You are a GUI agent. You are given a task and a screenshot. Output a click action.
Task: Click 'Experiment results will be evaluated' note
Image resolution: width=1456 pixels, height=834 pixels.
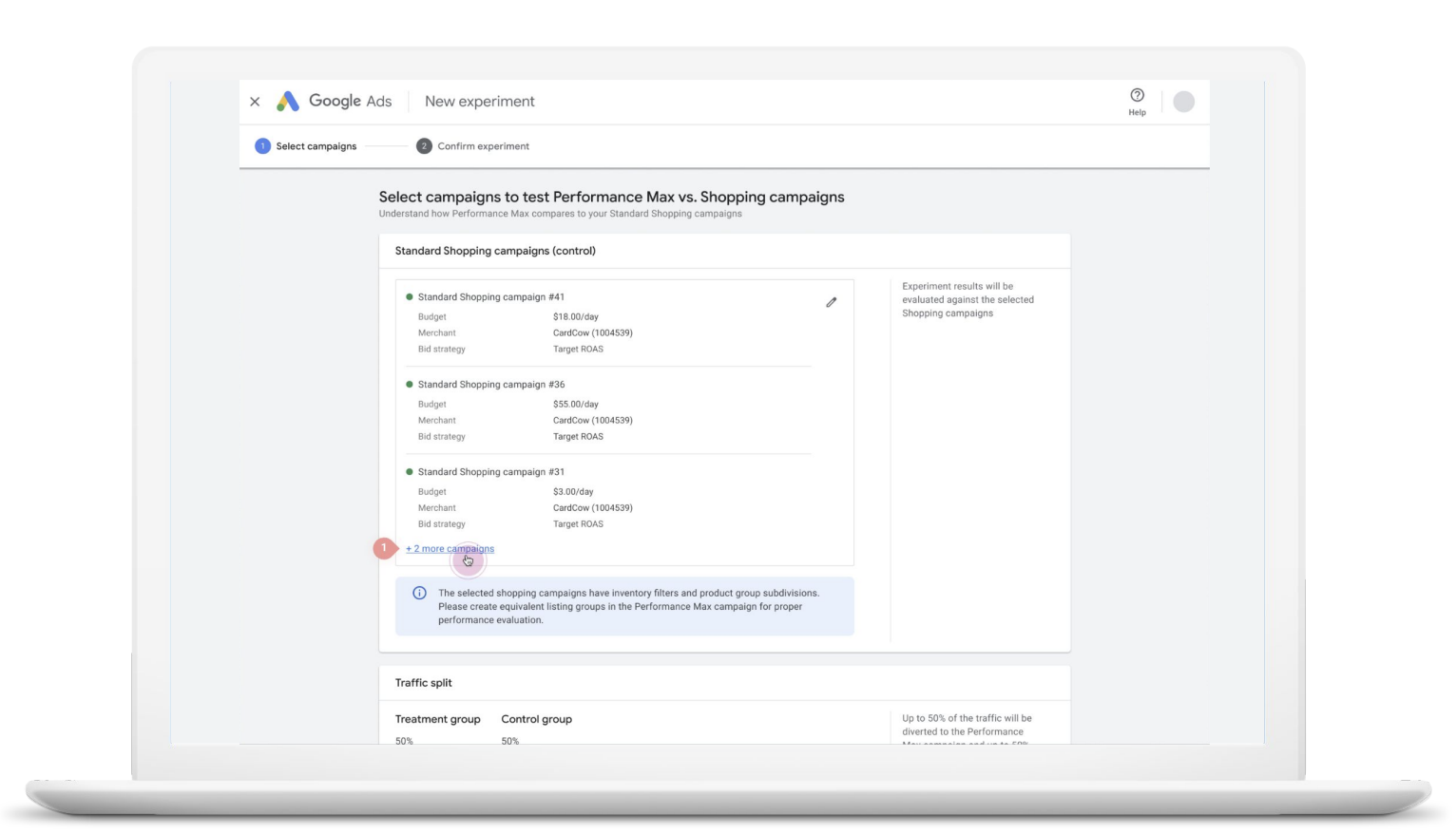[x=967, y=299]
